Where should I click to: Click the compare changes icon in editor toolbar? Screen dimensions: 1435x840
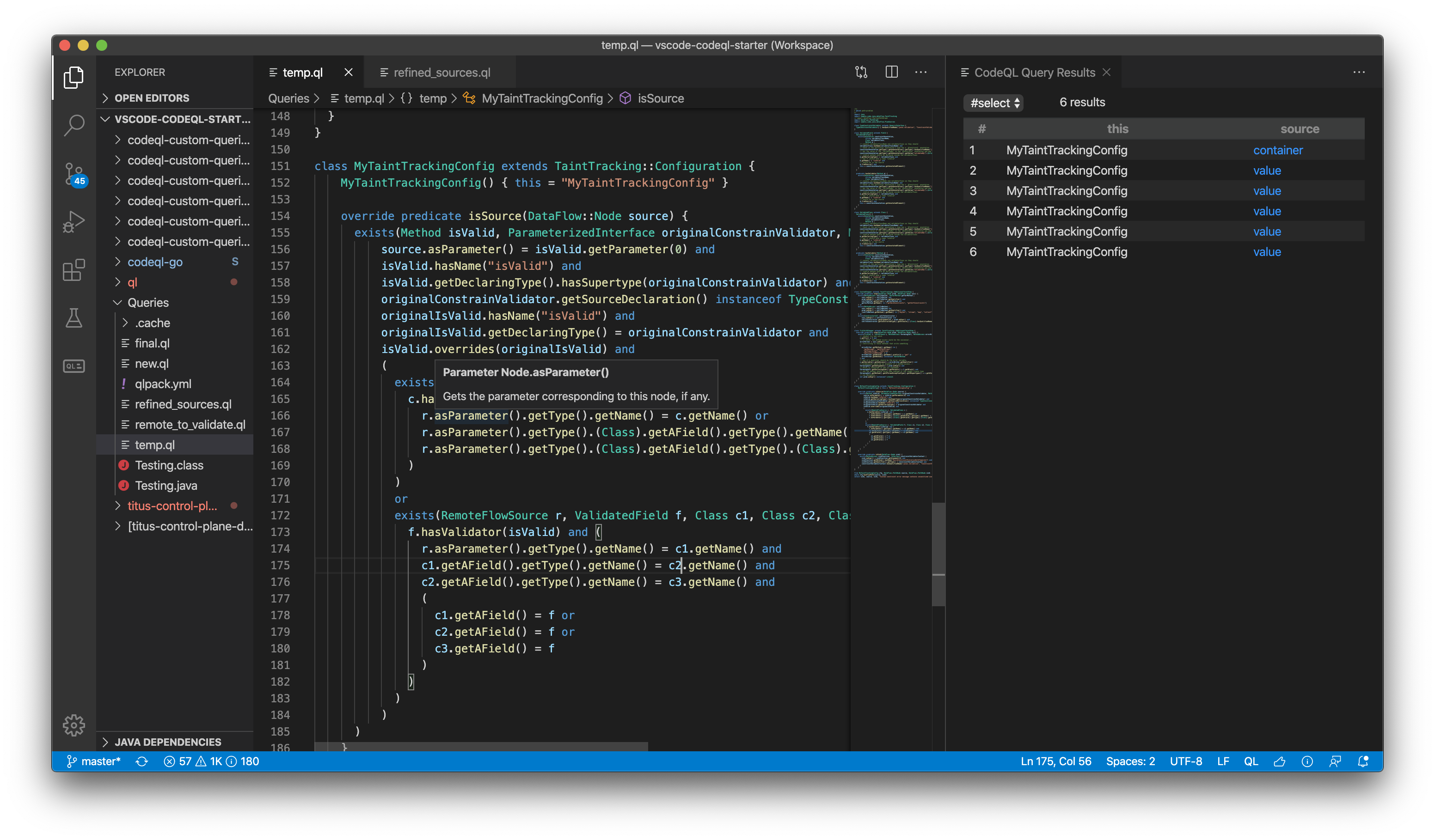(861, 72)
